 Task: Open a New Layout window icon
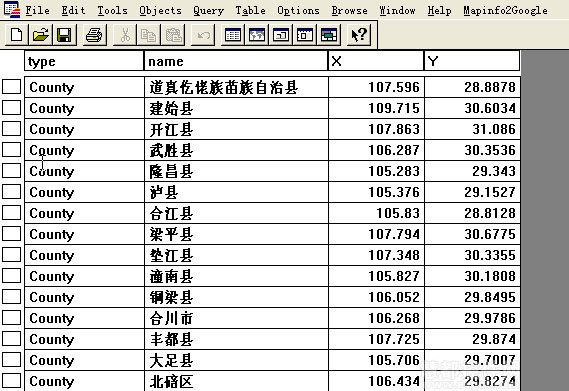tap(304, 35)
